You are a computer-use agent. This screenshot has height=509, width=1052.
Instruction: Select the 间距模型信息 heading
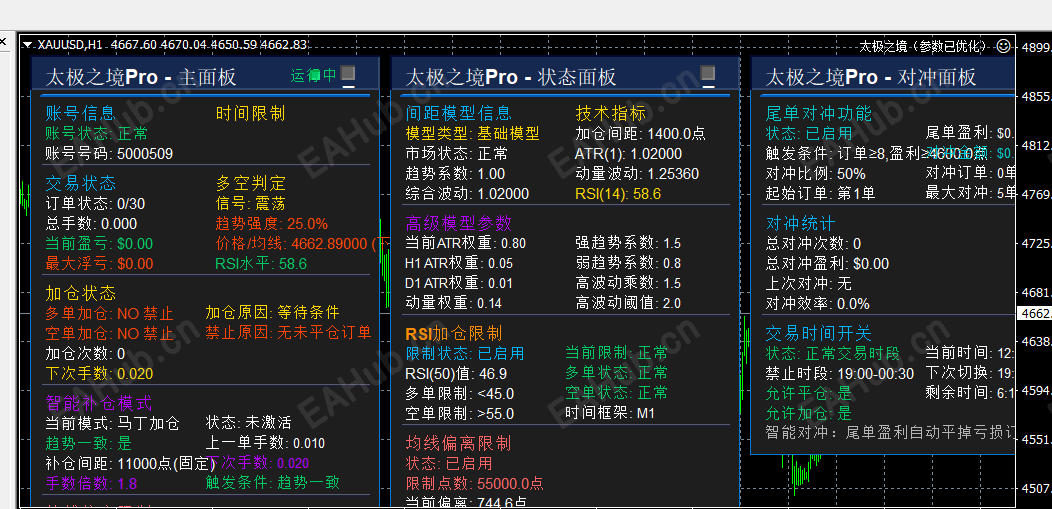[458, 113]
